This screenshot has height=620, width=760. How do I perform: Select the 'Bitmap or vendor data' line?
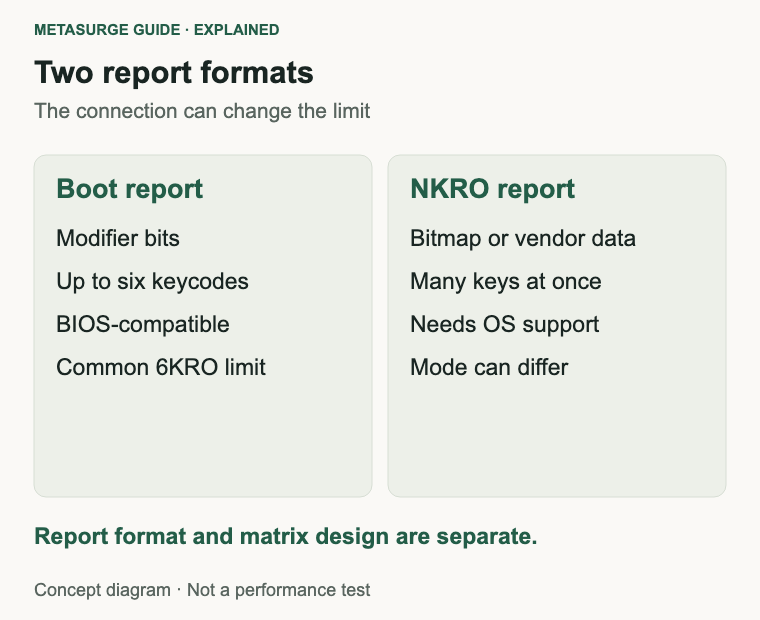pyautogui.click(x=522, y=238)
